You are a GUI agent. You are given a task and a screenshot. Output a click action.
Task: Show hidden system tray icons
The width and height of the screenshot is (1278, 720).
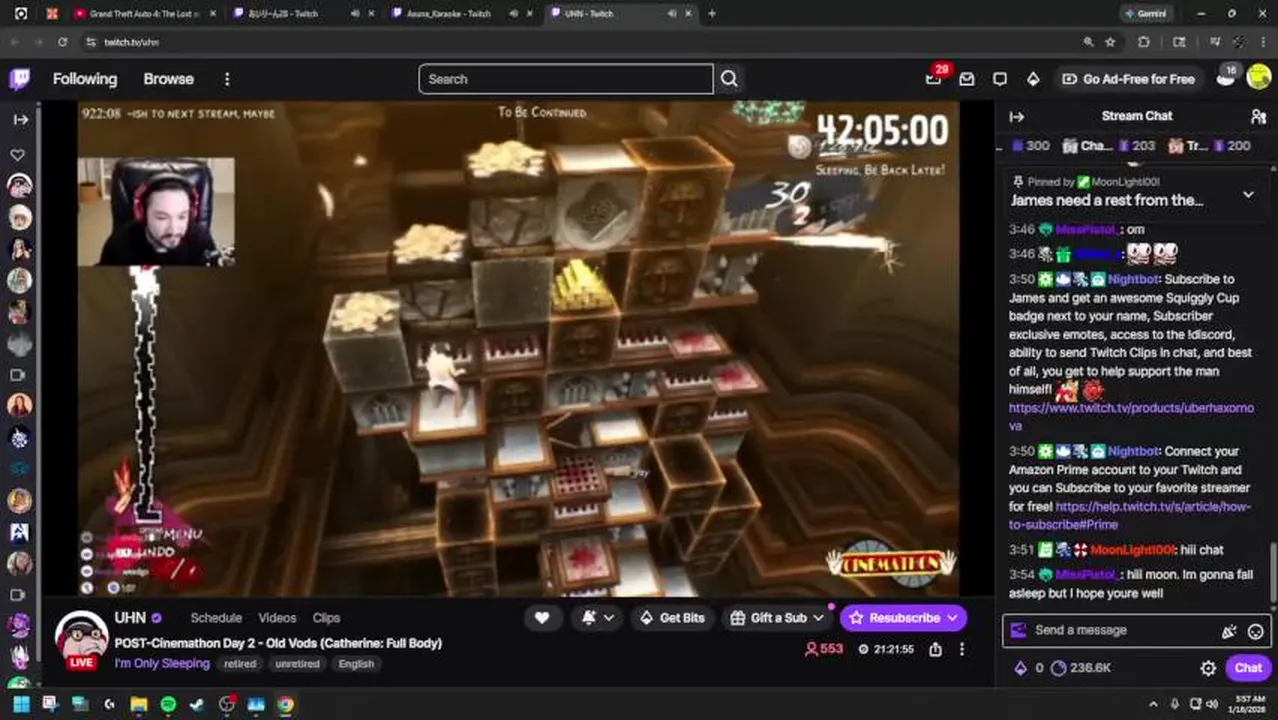coord(1153,705)
